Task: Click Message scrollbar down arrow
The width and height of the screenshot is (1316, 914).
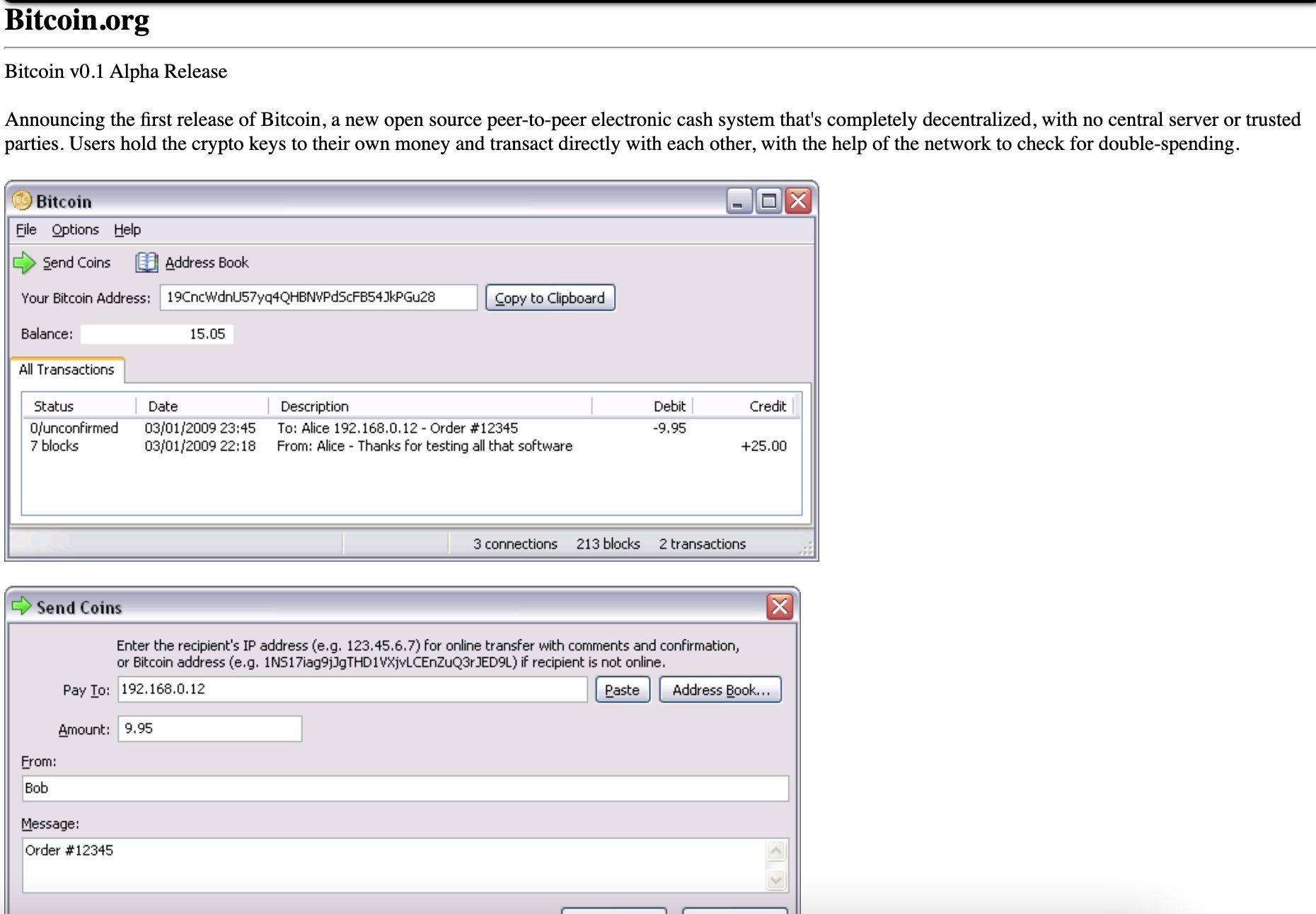Action: (x=776, y=880)
